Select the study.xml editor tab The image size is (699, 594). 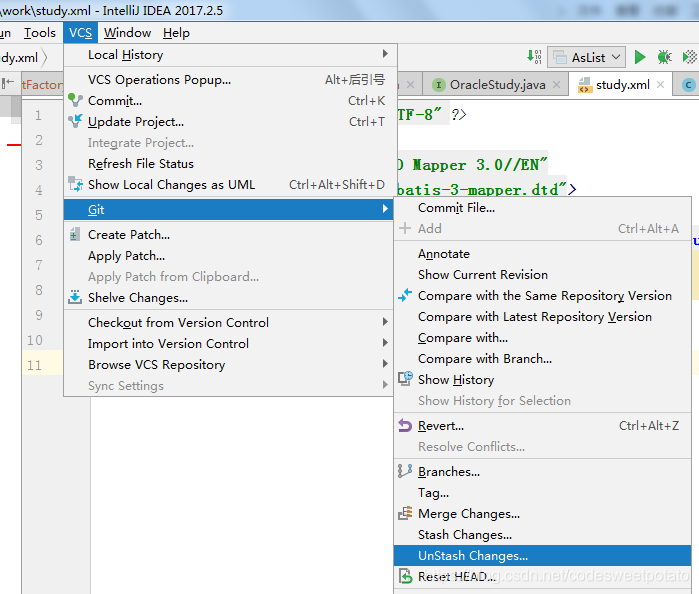tap(622, 84)
